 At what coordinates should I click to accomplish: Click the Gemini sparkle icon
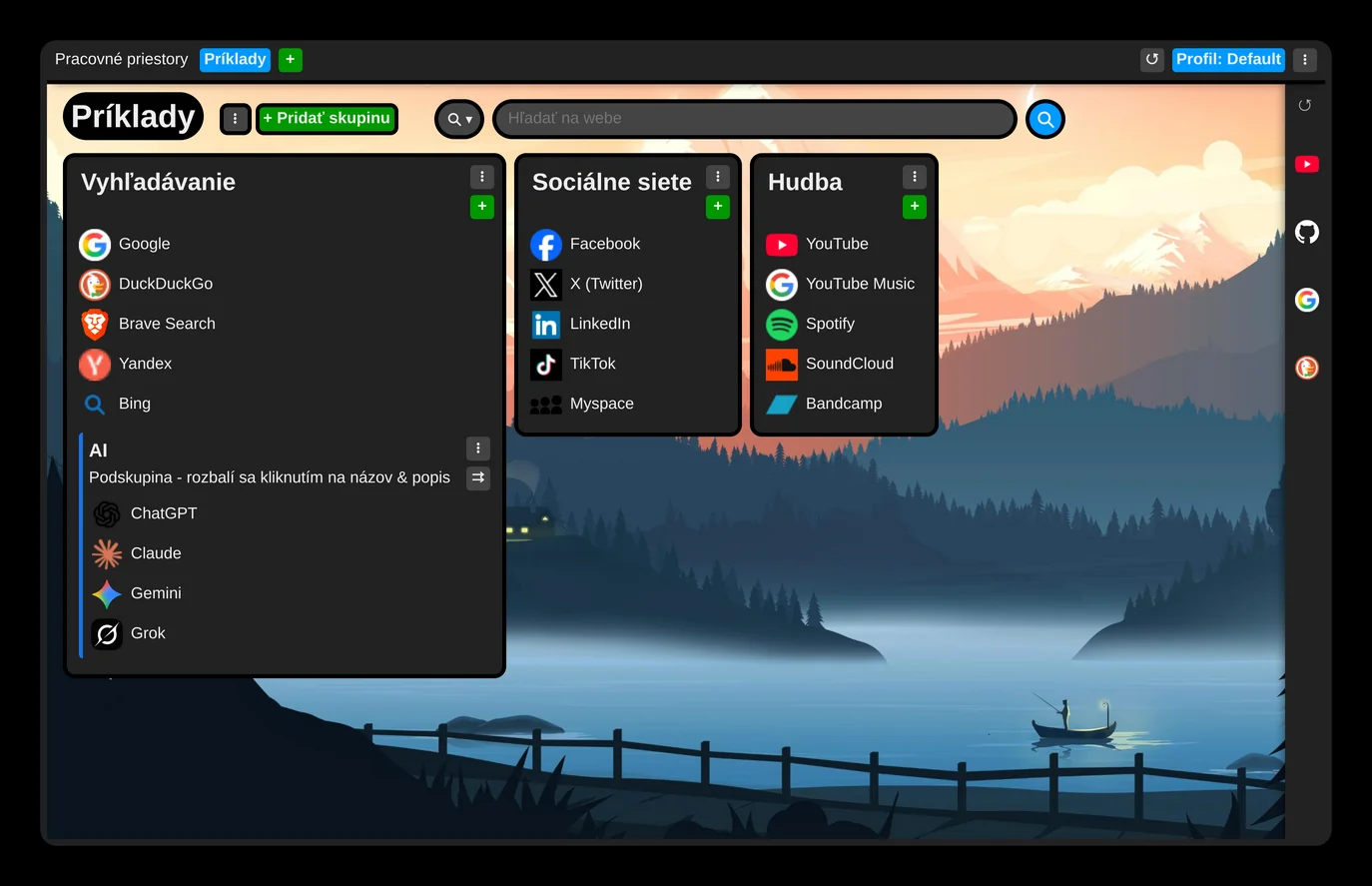107,594
